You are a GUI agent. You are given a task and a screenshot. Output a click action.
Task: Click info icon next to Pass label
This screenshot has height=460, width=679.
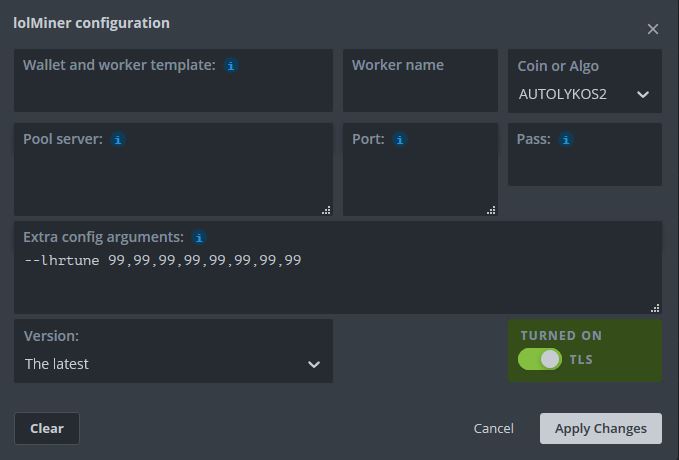(566, 140)
